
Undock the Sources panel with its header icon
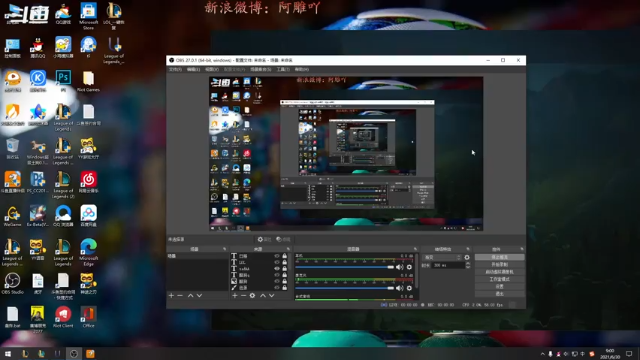(x=288, y=249)
